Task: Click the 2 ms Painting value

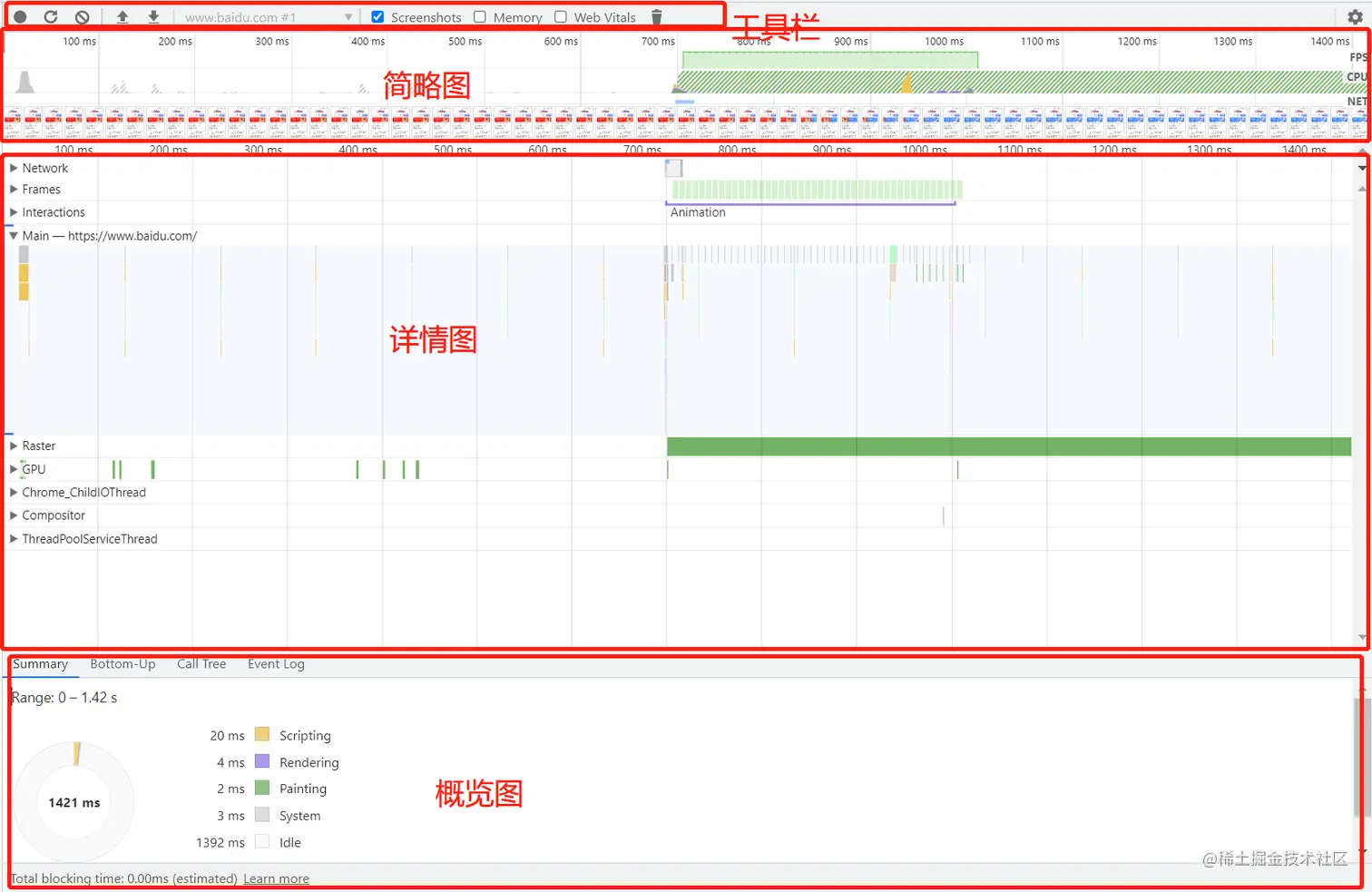Action: [x=231, y=789]
